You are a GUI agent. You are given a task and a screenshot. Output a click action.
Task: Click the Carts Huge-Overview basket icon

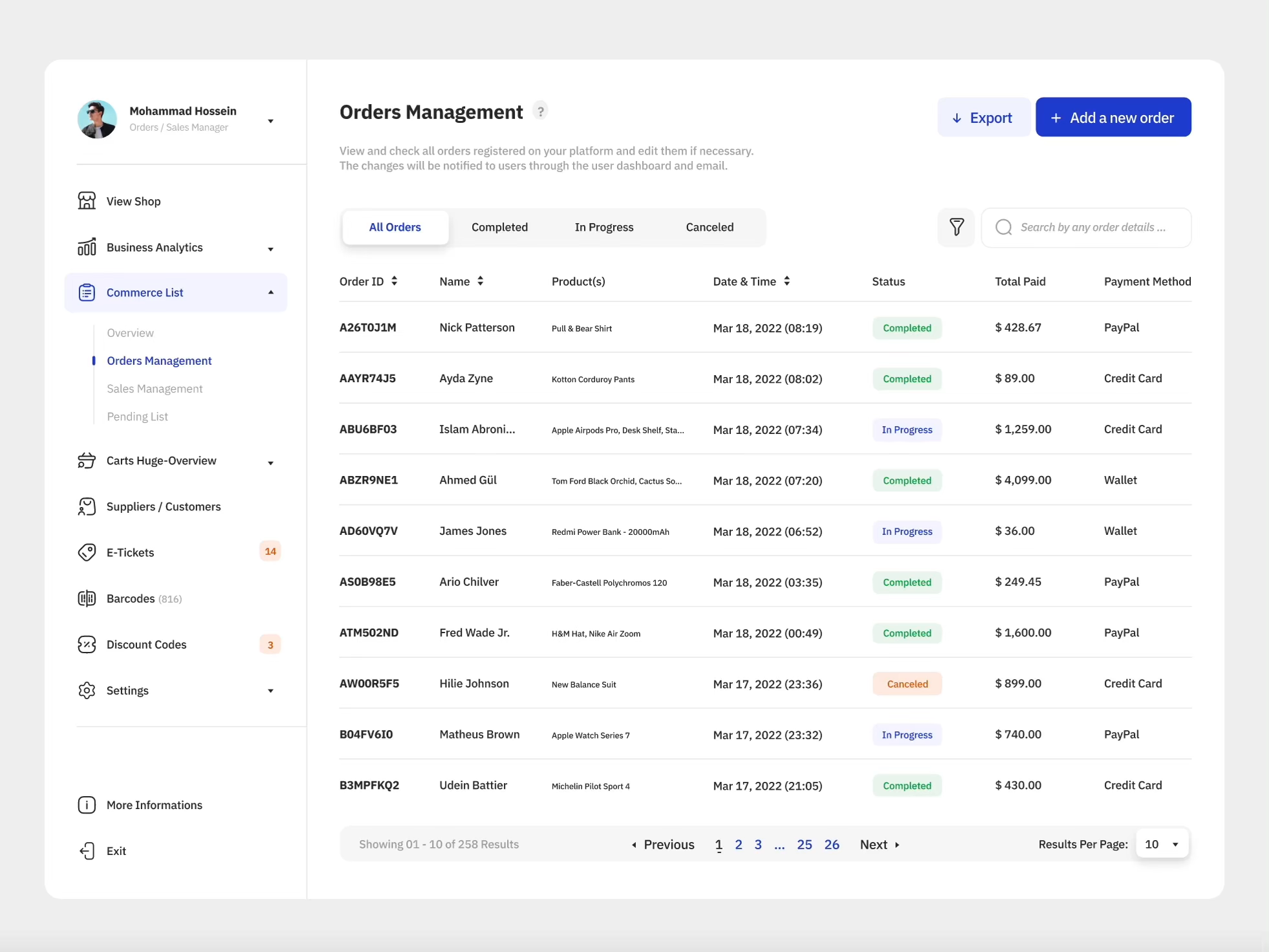tap(87, 460)
